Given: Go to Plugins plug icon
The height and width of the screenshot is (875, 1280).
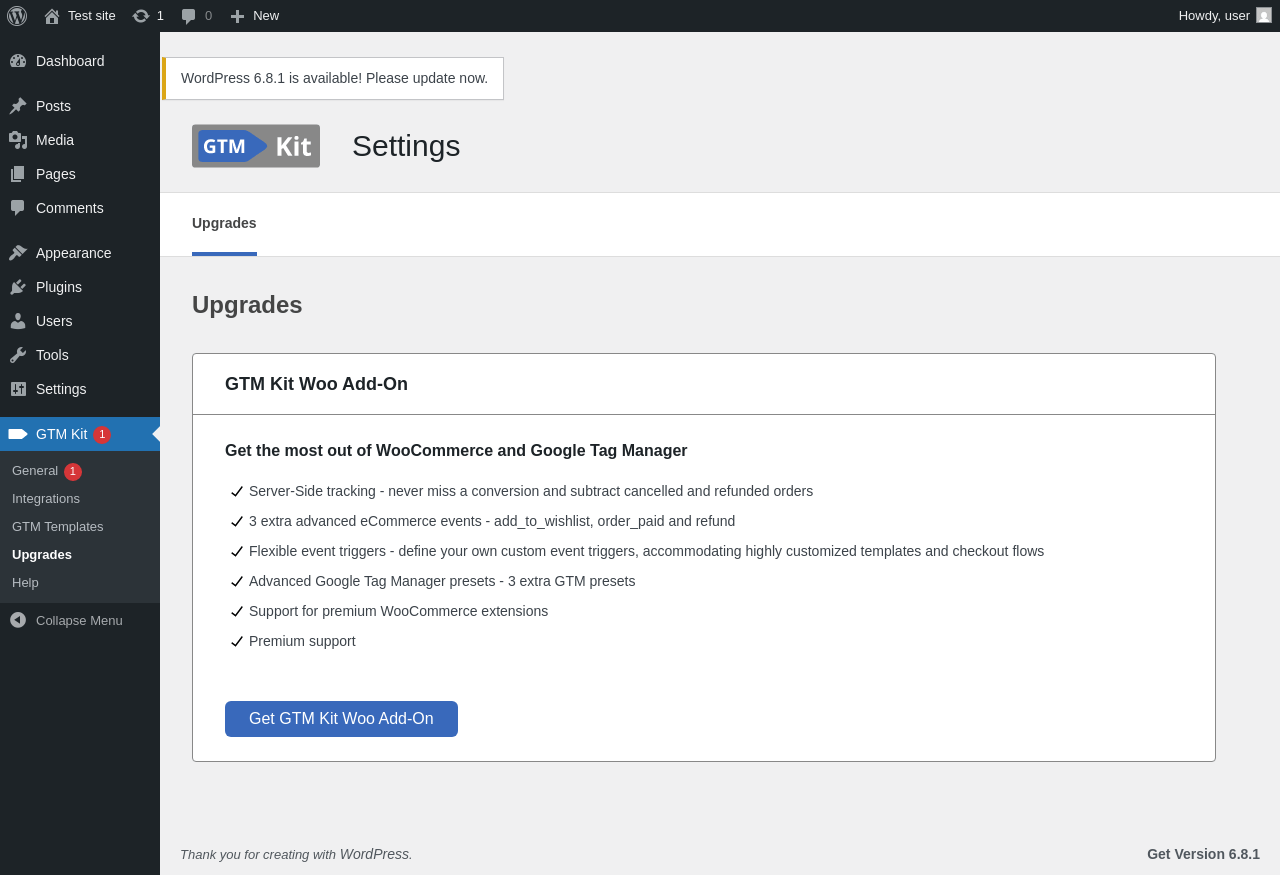Looking at the screenshot, I should [18, 287].
